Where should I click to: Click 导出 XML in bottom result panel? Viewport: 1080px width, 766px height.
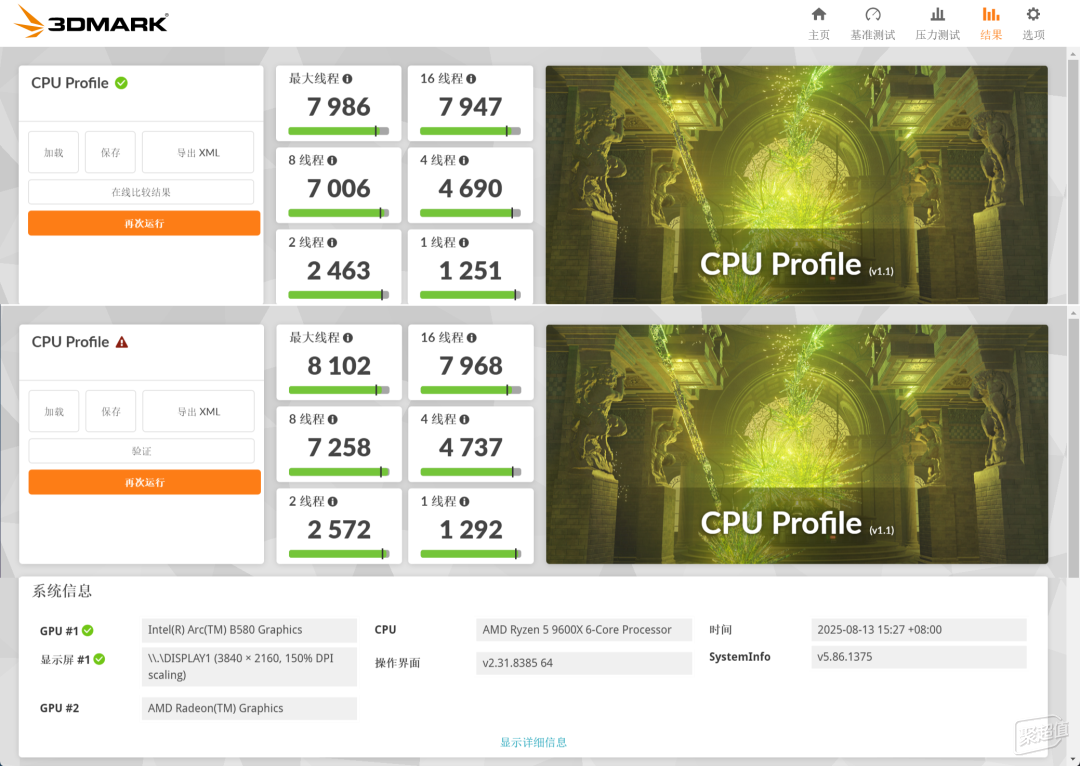[198, 411]
